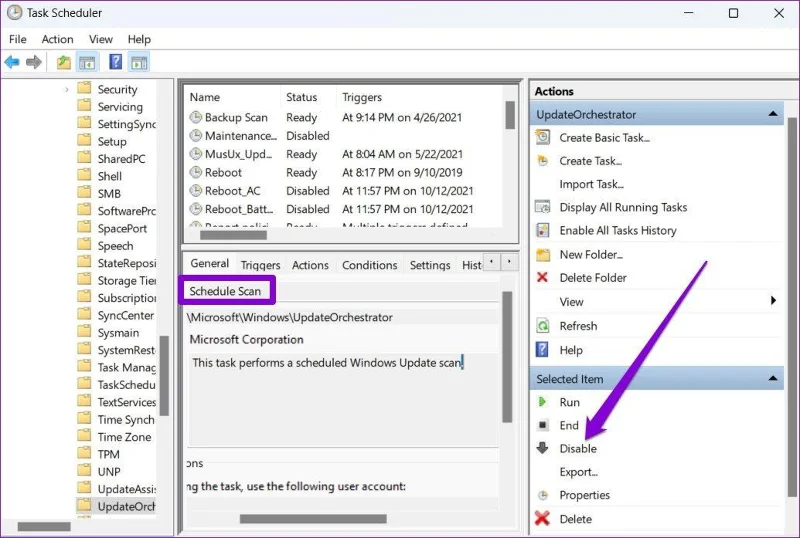
Task: Click the task description text field
Action: 343,399
